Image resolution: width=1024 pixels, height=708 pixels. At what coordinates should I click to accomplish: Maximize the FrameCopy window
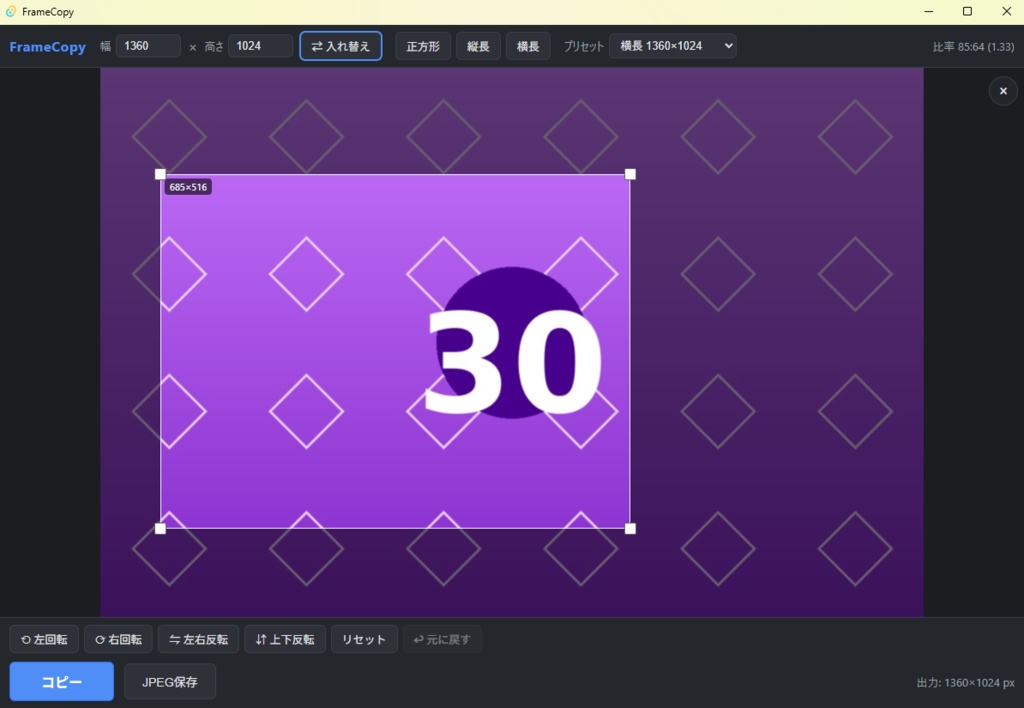pyautogui.click(x=967, y=12)
